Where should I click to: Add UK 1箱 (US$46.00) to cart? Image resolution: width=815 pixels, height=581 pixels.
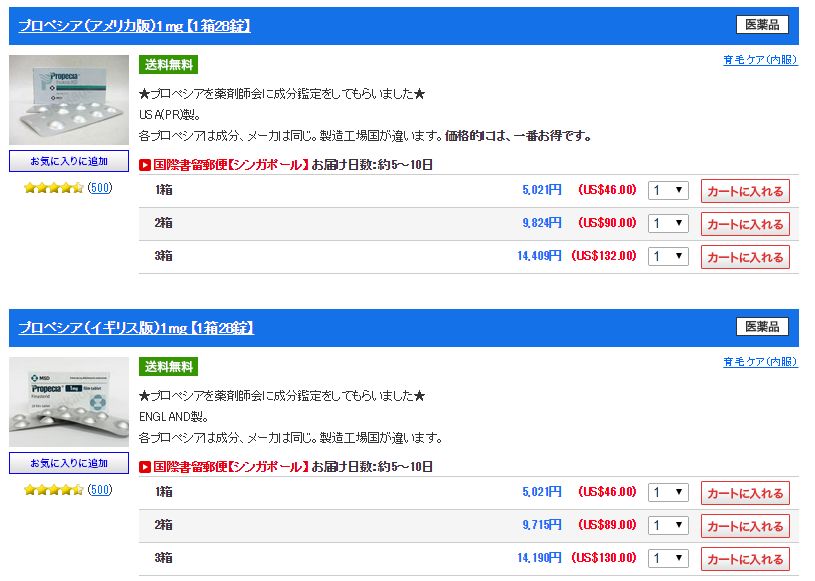click(745, 493)
